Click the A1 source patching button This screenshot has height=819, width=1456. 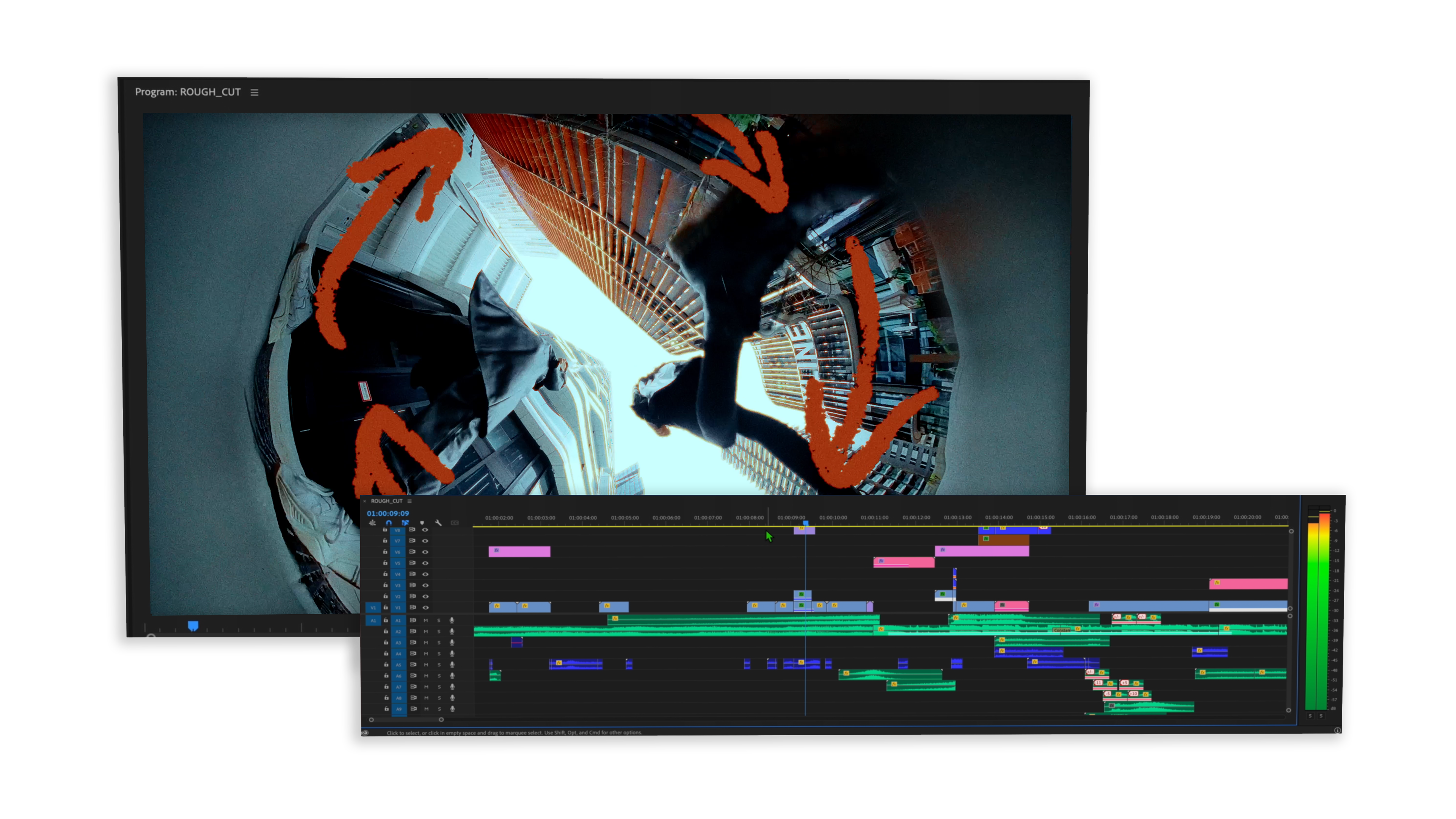373,620
